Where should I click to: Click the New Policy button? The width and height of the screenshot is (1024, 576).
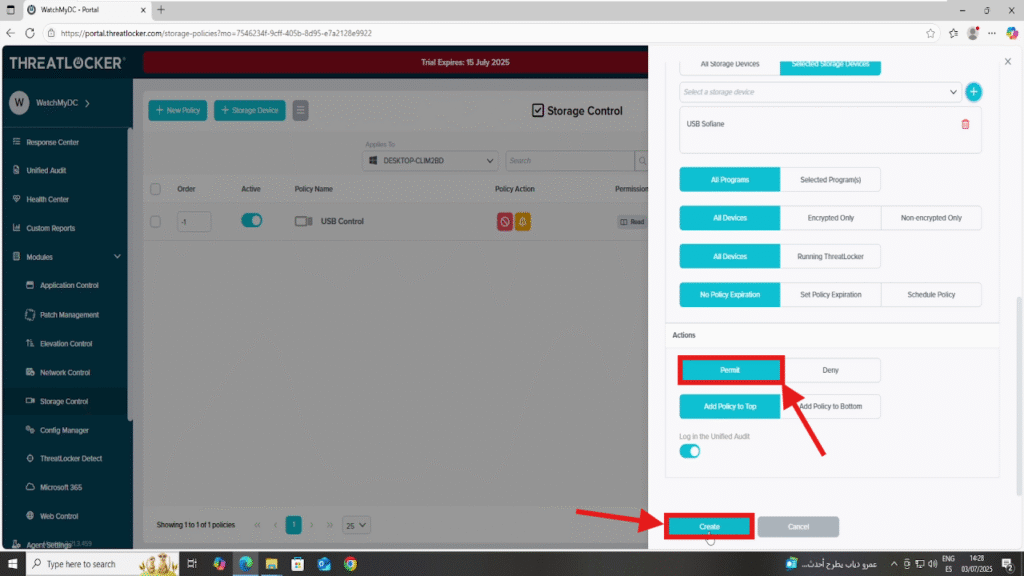pos(178,110)
